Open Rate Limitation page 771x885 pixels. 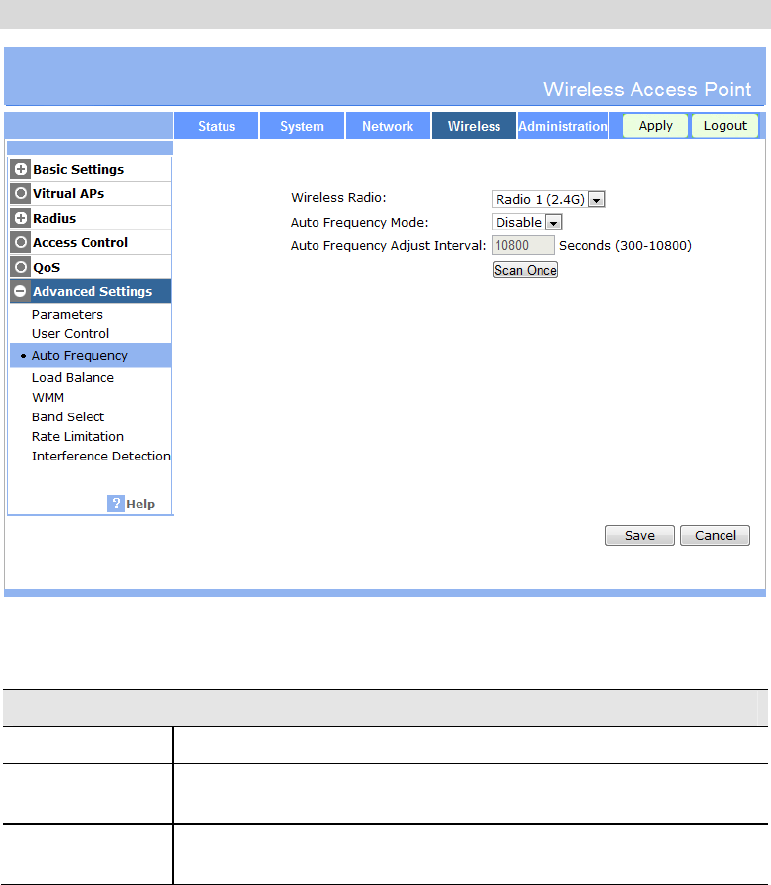point(77,436)
